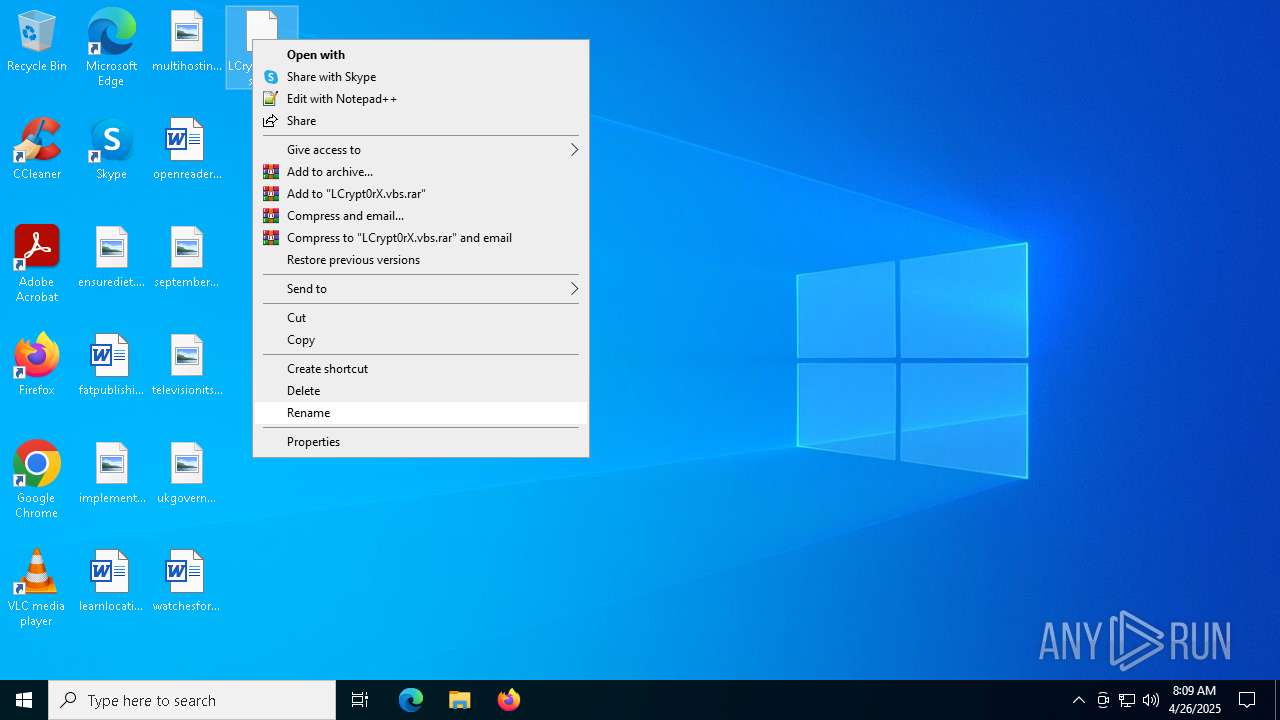Viewport: 1280px width, 720px height.
Task: Launch Edge from the taskbar
Action: 411,700
